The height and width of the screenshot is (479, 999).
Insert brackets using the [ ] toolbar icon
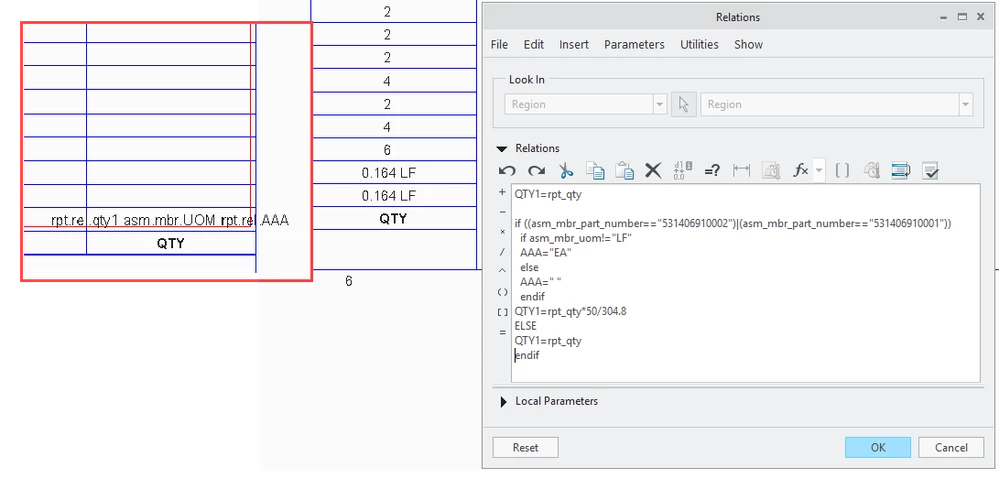(842, 170)
